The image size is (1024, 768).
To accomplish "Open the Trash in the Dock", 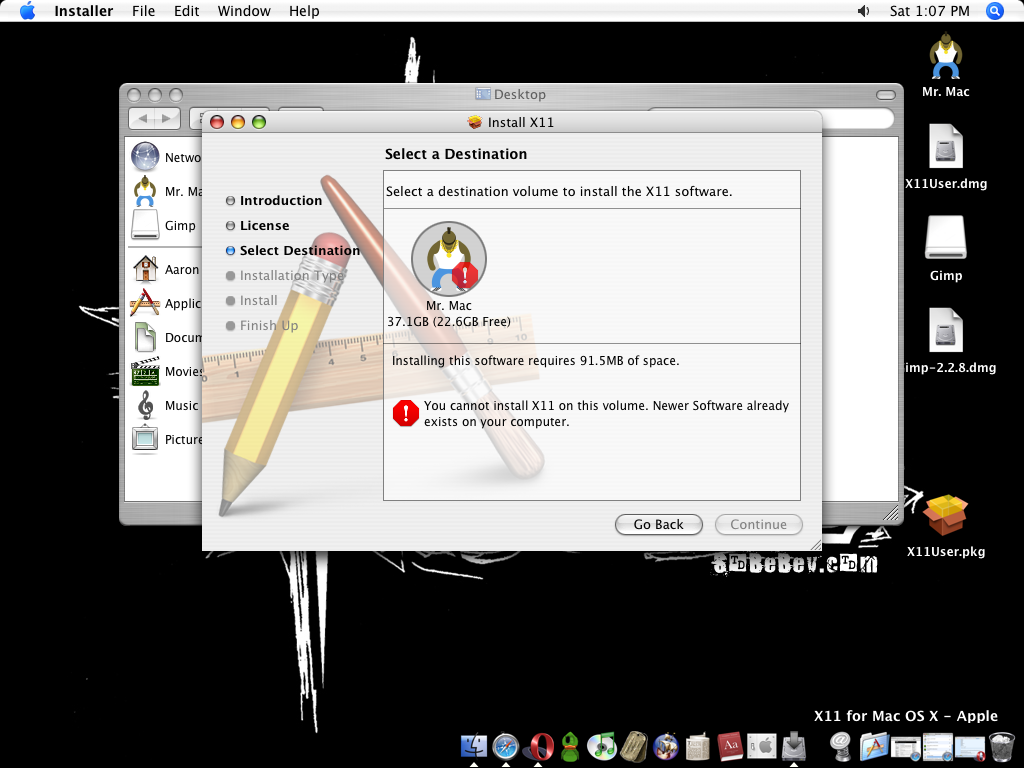I will 1001,746.
